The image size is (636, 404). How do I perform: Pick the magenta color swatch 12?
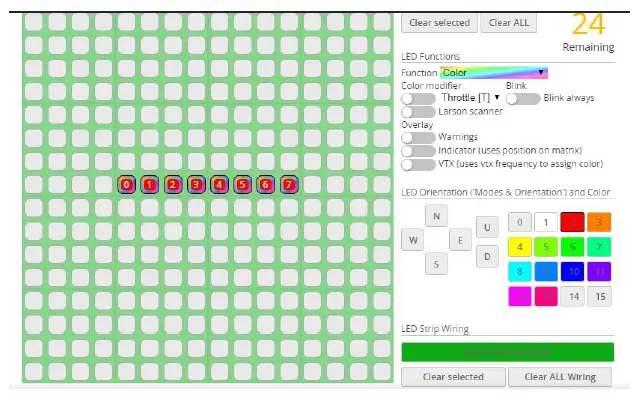click(520, 297)
